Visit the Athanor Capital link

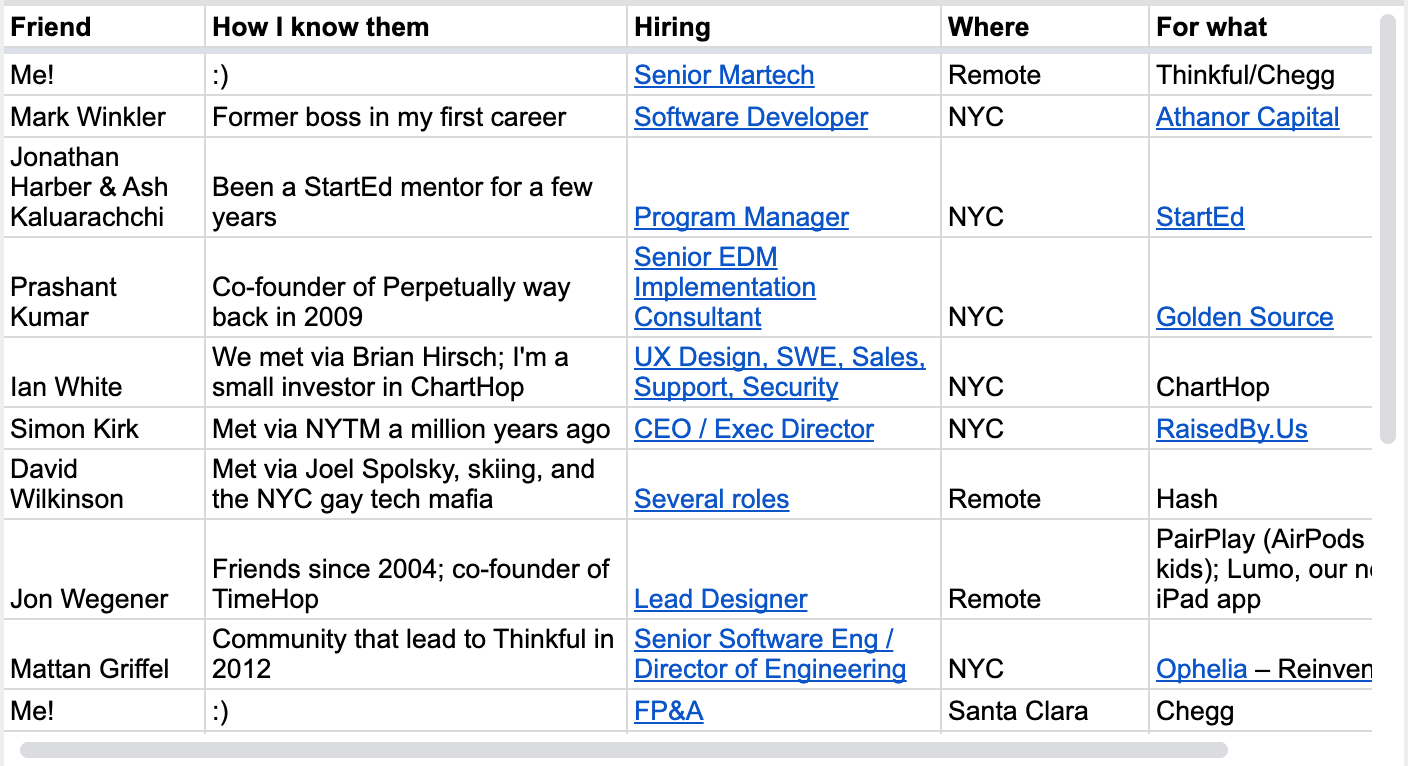click(x=1247, y=117)
